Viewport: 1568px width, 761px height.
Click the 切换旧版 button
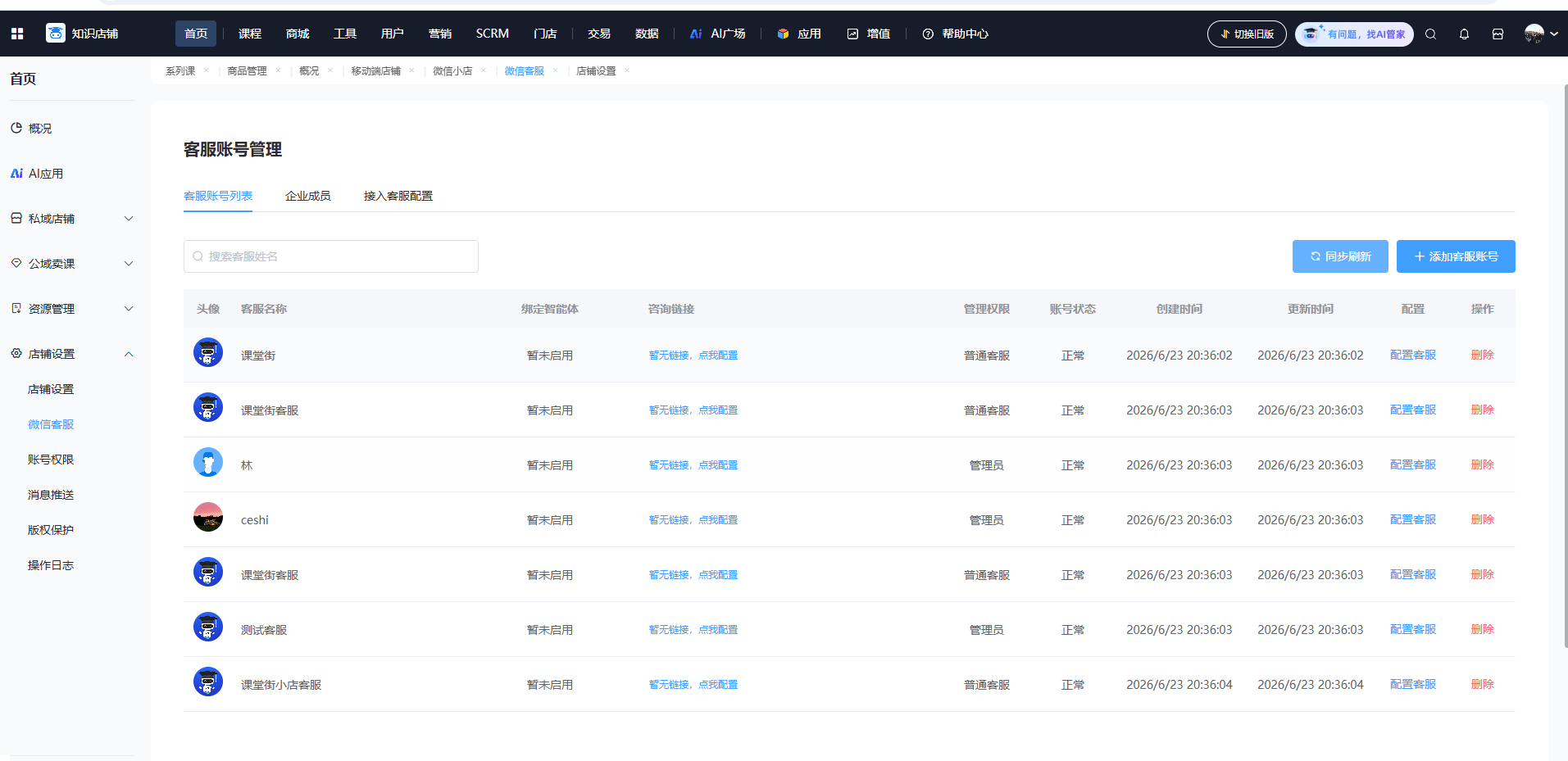(x=1247, y=34)
